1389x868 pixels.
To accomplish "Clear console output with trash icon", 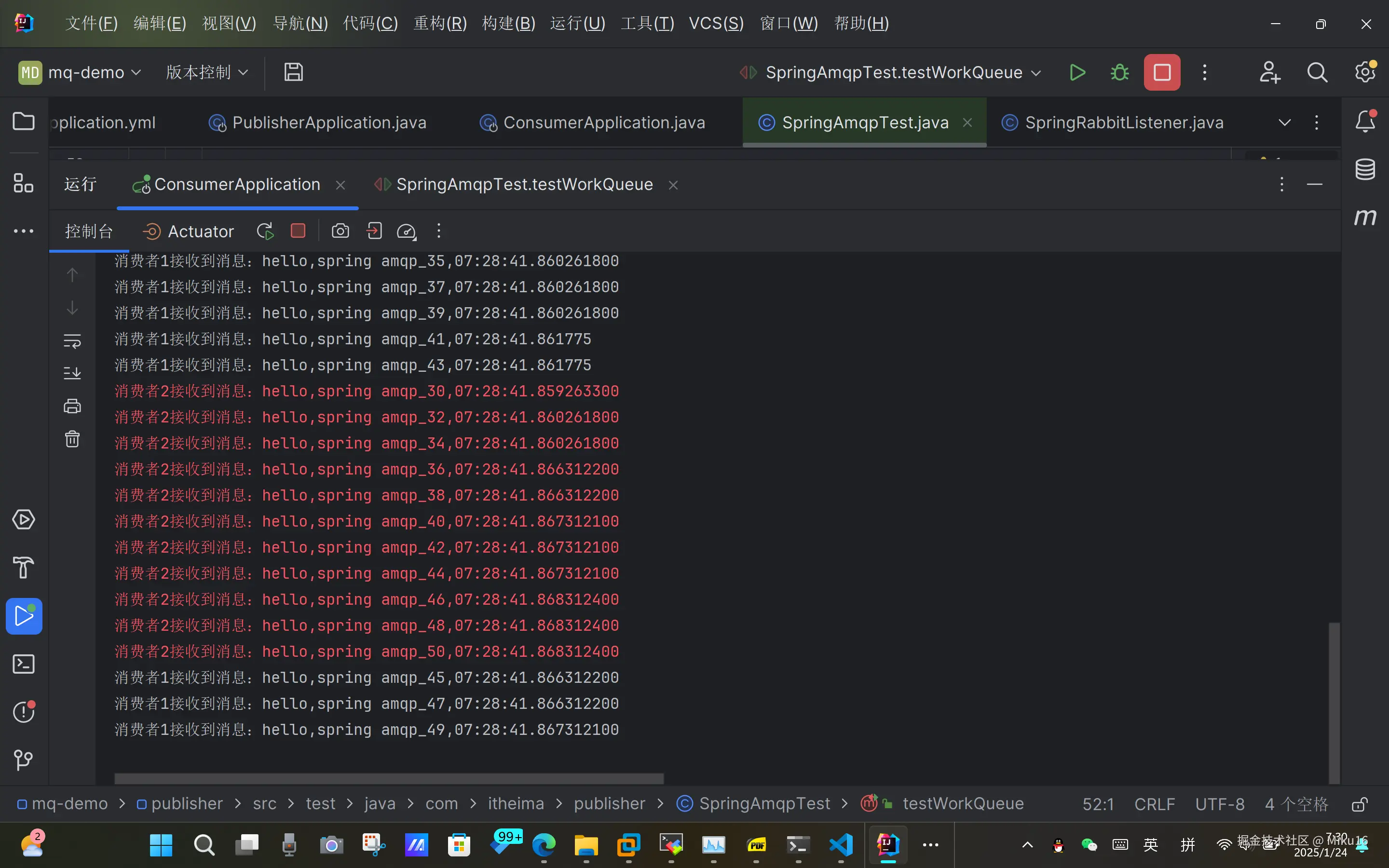I will click(72, 439).
